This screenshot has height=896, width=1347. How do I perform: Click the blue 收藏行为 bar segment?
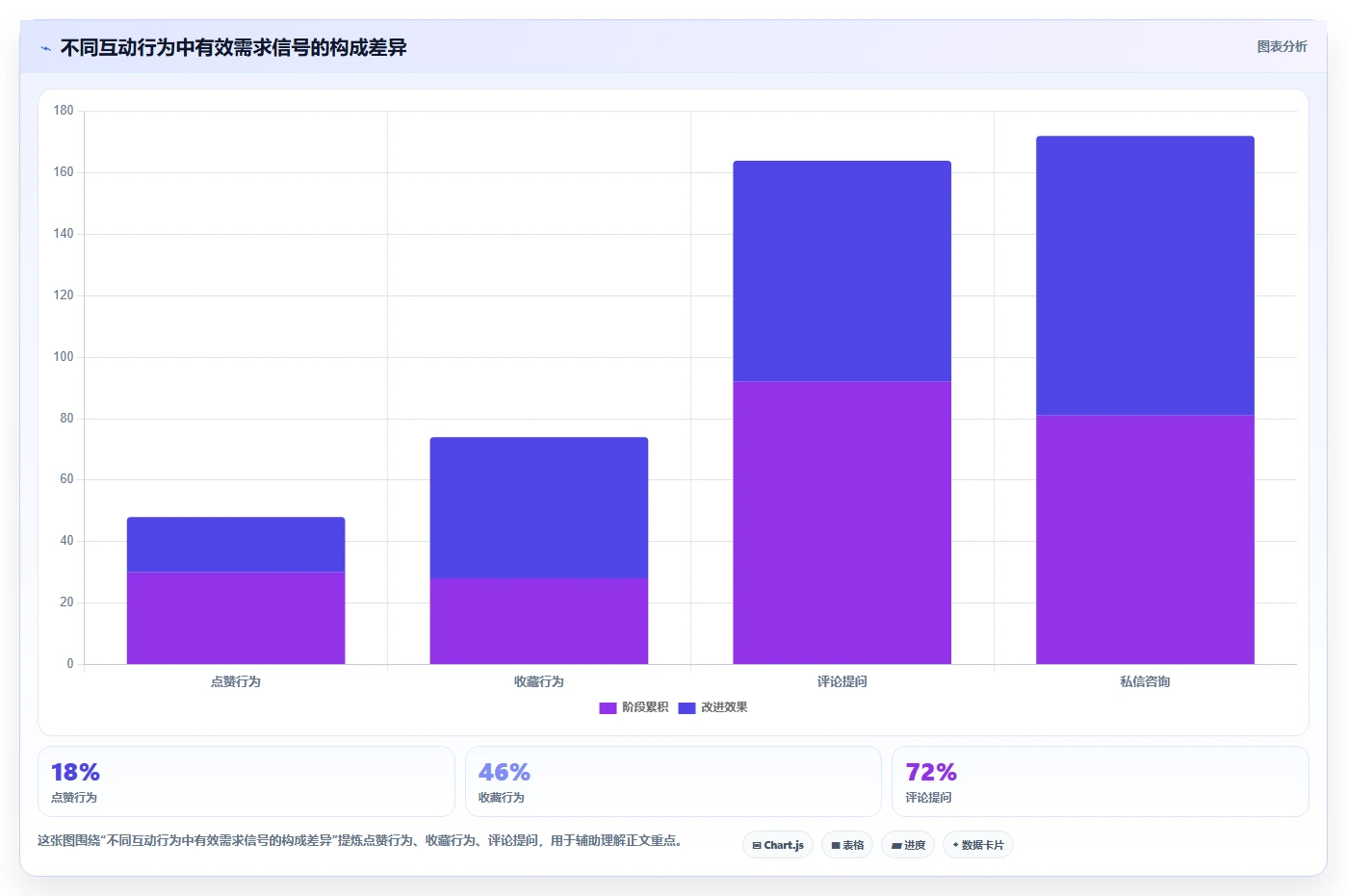(x=539, y=508)
